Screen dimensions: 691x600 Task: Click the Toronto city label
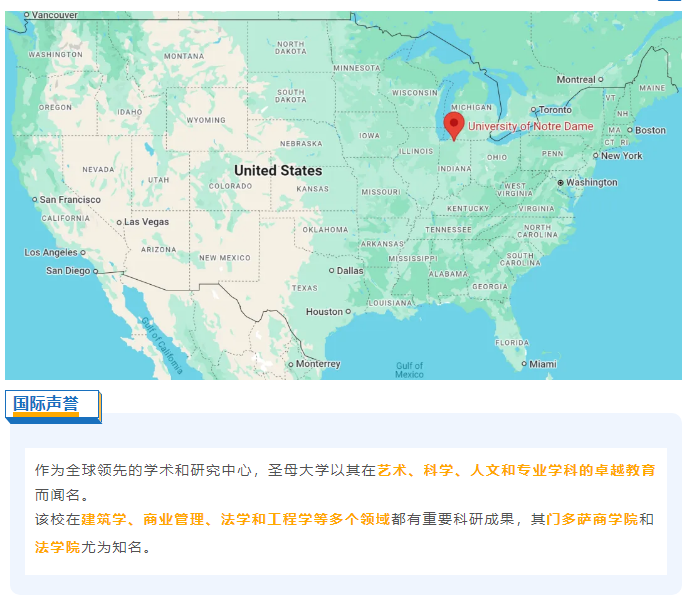(555, 110)
